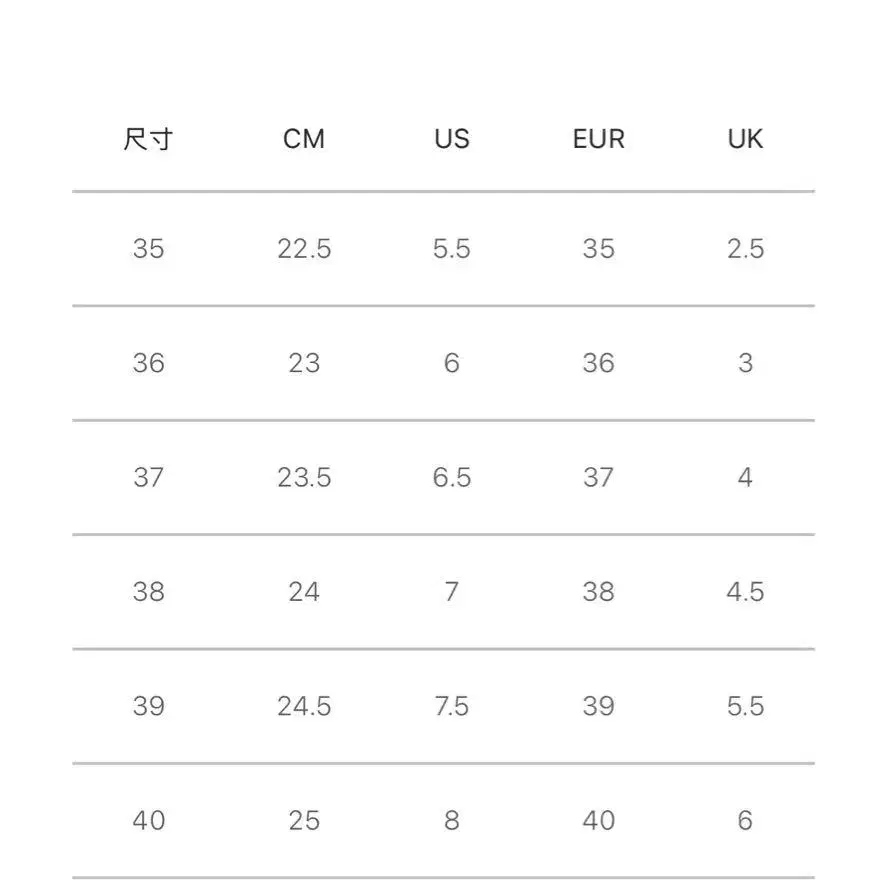The height and width of the screenshot is (888, 888).
Task: Select UK size 5.5 cell
Action: coord(745,707)
